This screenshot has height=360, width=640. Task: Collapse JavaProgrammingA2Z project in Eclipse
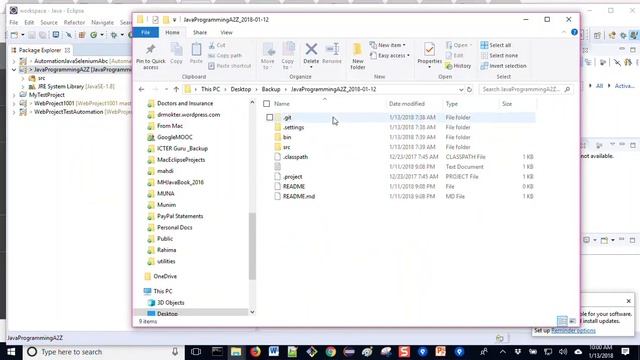(x=14, y=70)
